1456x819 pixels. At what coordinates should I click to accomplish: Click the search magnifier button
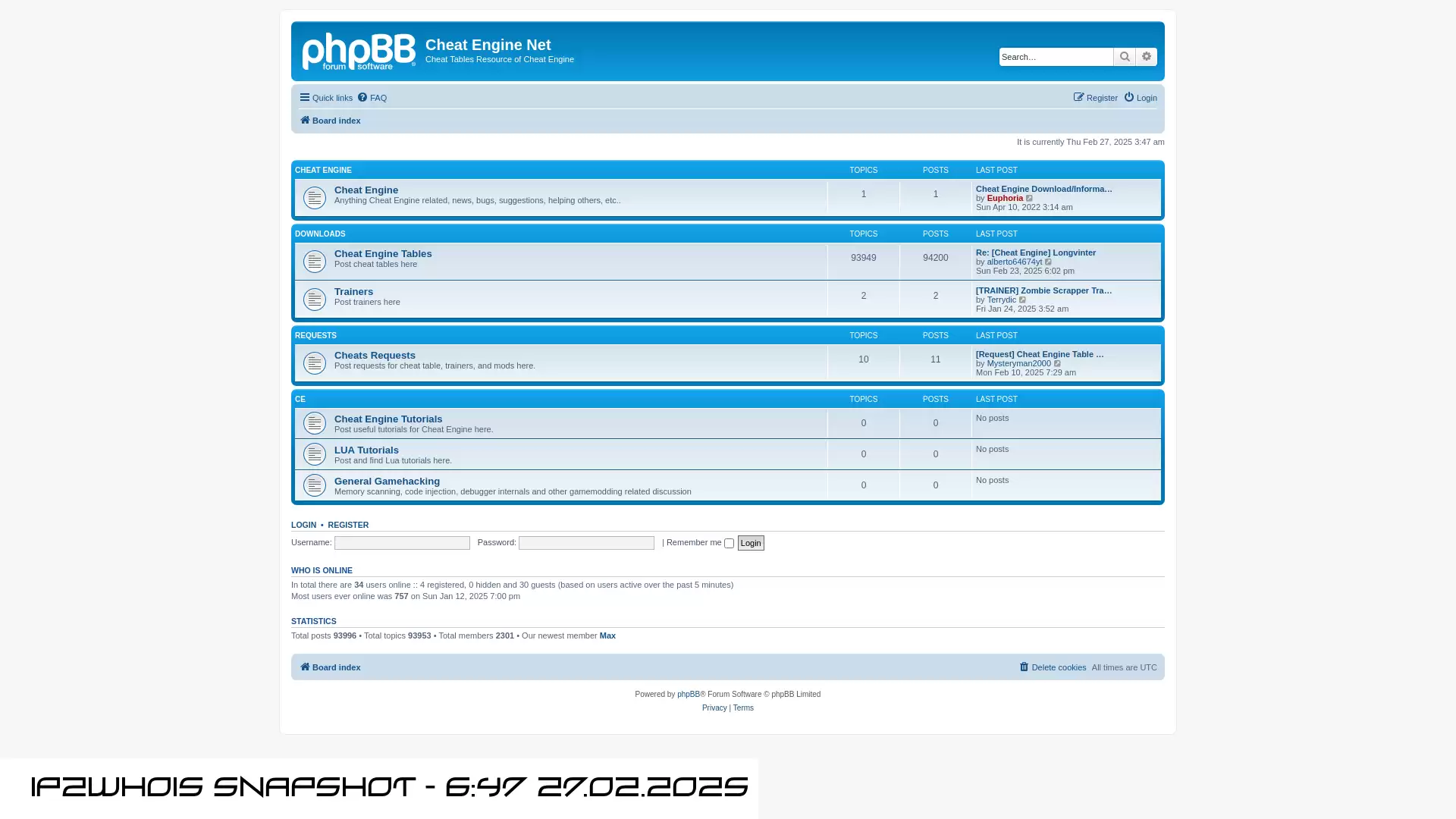pyautogui.click(x=1125, y=57)
